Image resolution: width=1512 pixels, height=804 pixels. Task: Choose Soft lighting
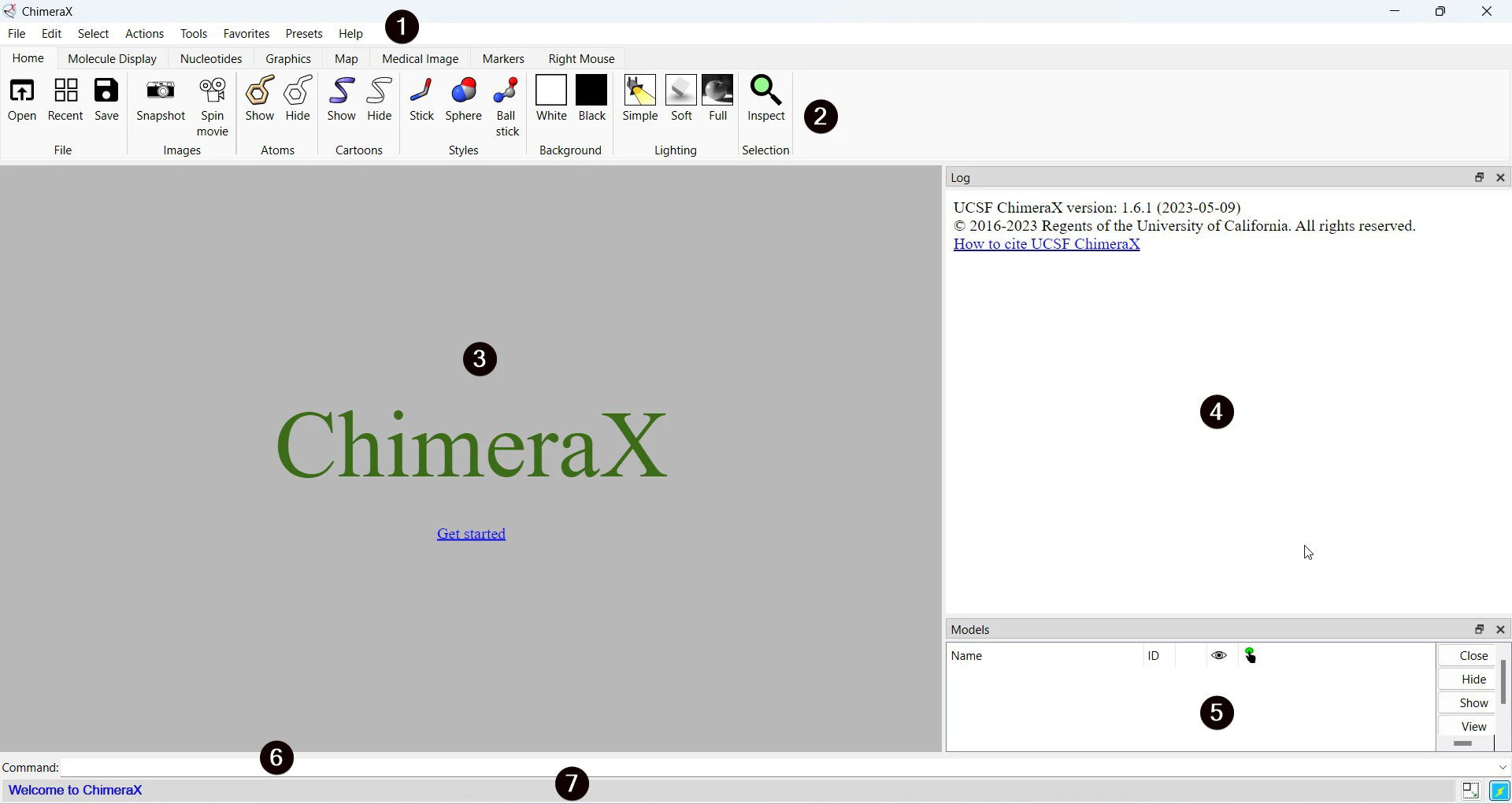[681, 99]
